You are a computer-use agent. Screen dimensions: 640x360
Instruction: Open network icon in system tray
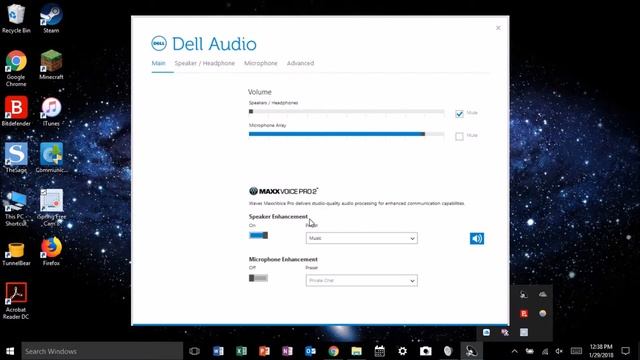pyautogui.click(x=545, y=351)
